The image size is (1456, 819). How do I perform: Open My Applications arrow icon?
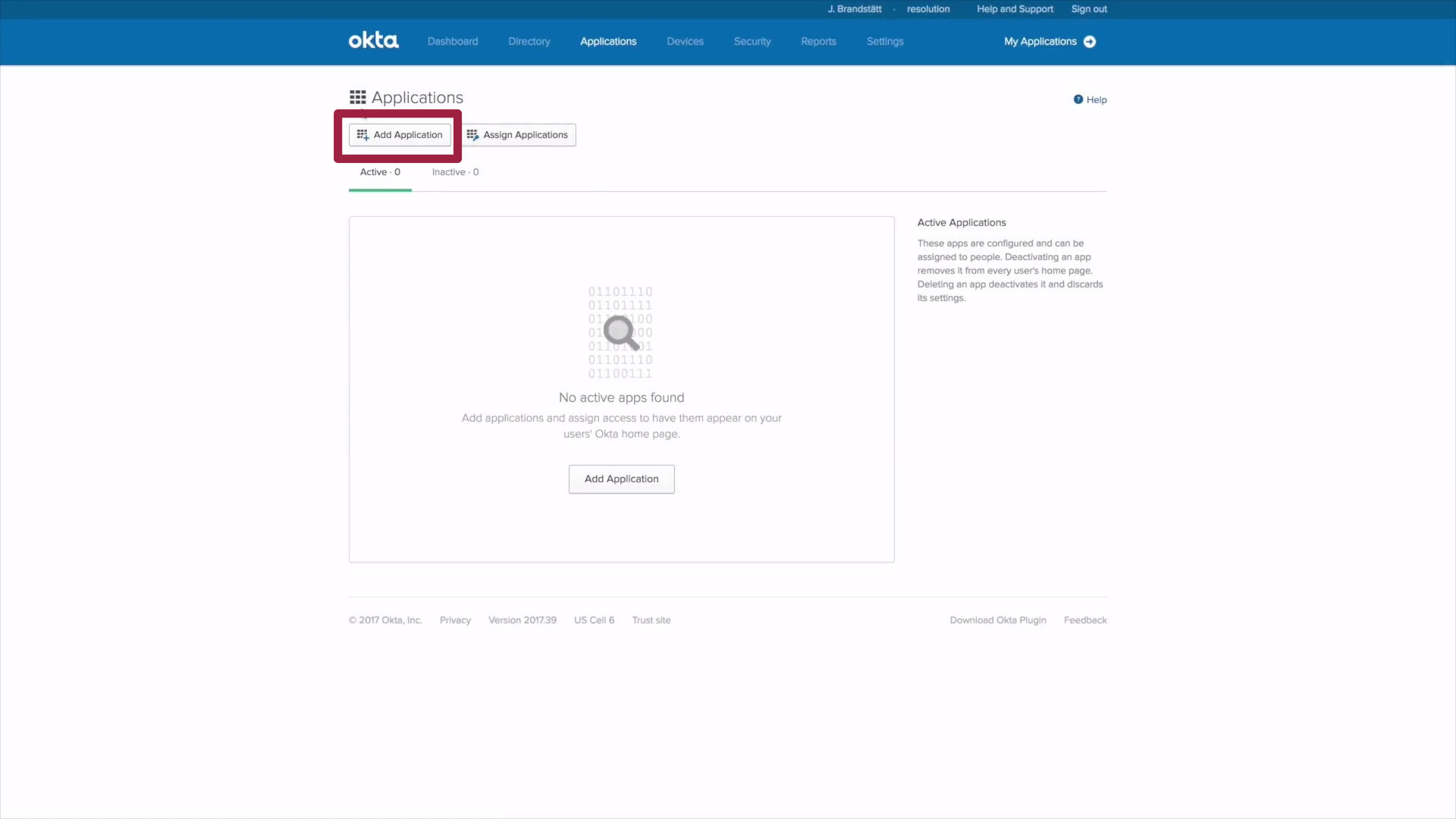click(1090, 42)
